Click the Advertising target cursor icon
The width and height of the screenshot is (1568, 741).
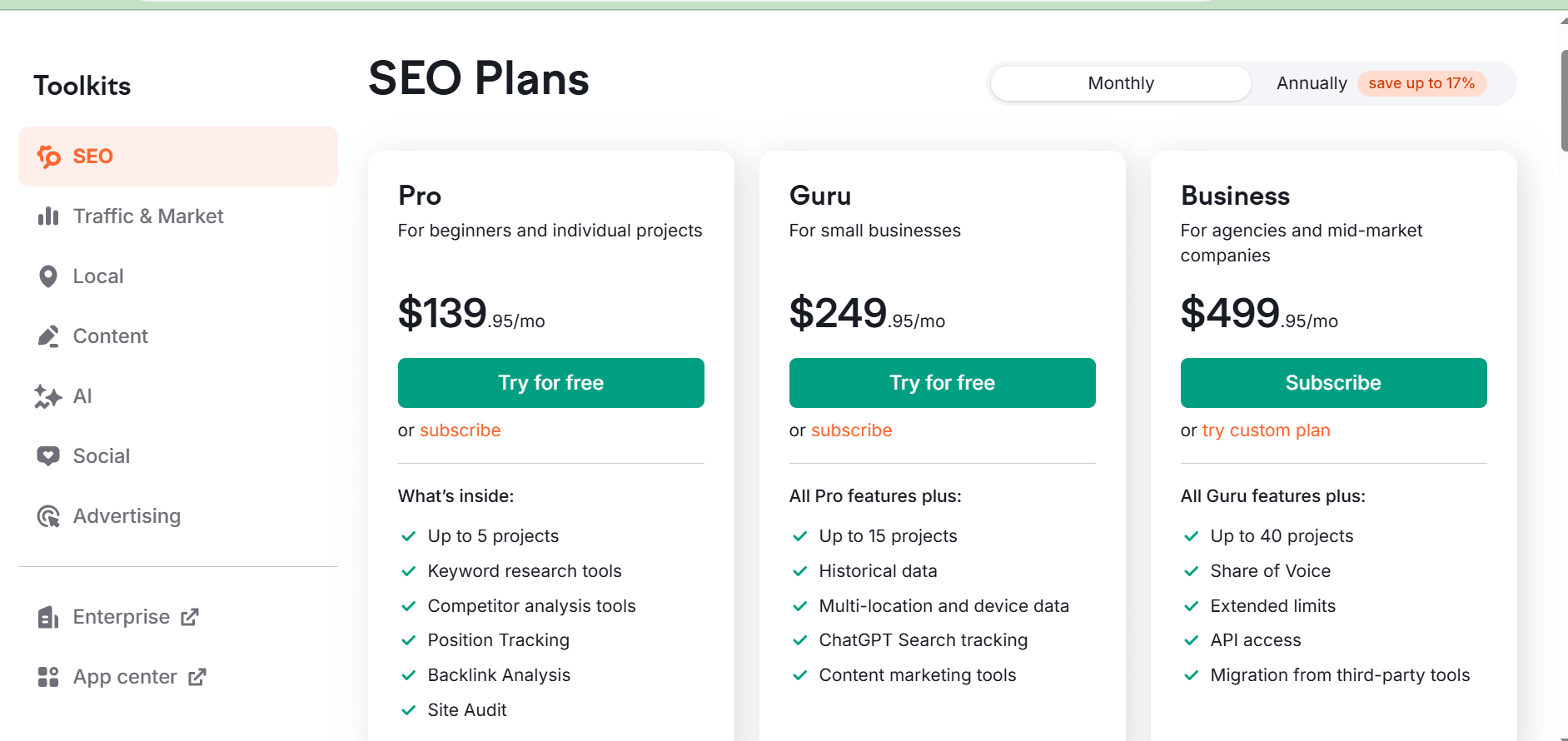point(48,516)
